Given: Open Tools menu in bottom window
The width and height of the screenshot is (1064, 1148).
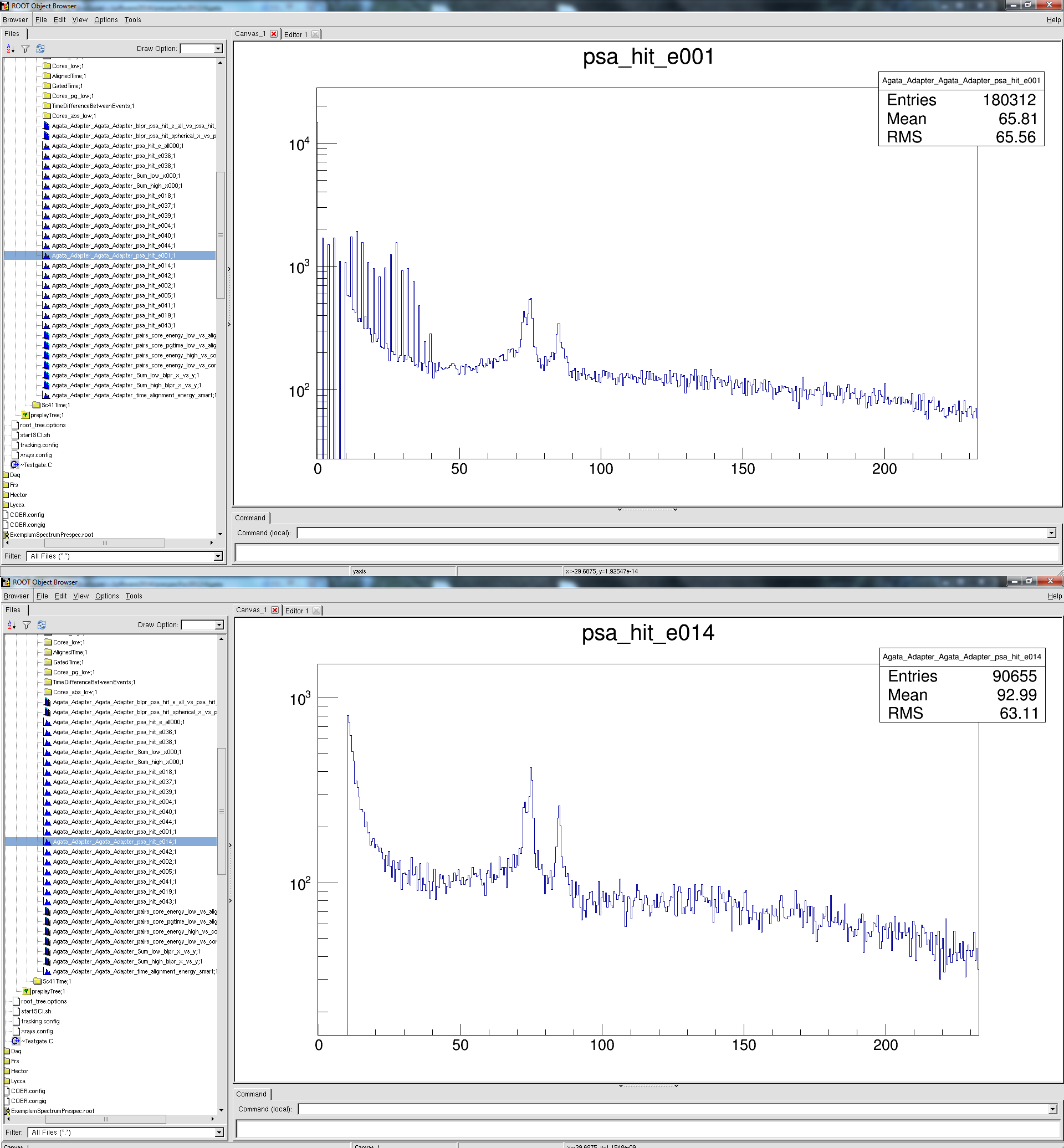Looking at the screenshot, I should 134,596.
